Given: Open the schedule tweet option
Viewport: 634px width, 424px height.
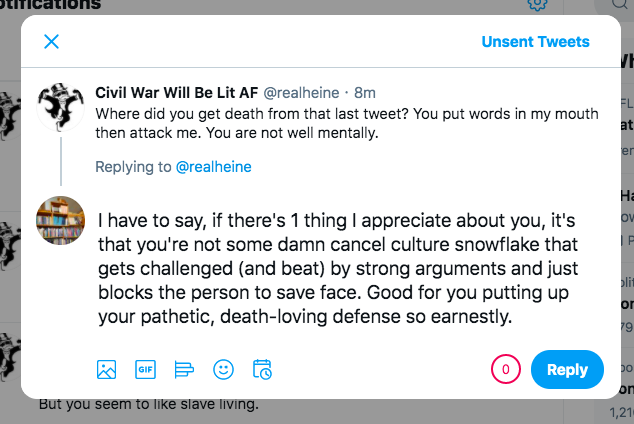Looking at the screenshot, I should tap(262, 369).
